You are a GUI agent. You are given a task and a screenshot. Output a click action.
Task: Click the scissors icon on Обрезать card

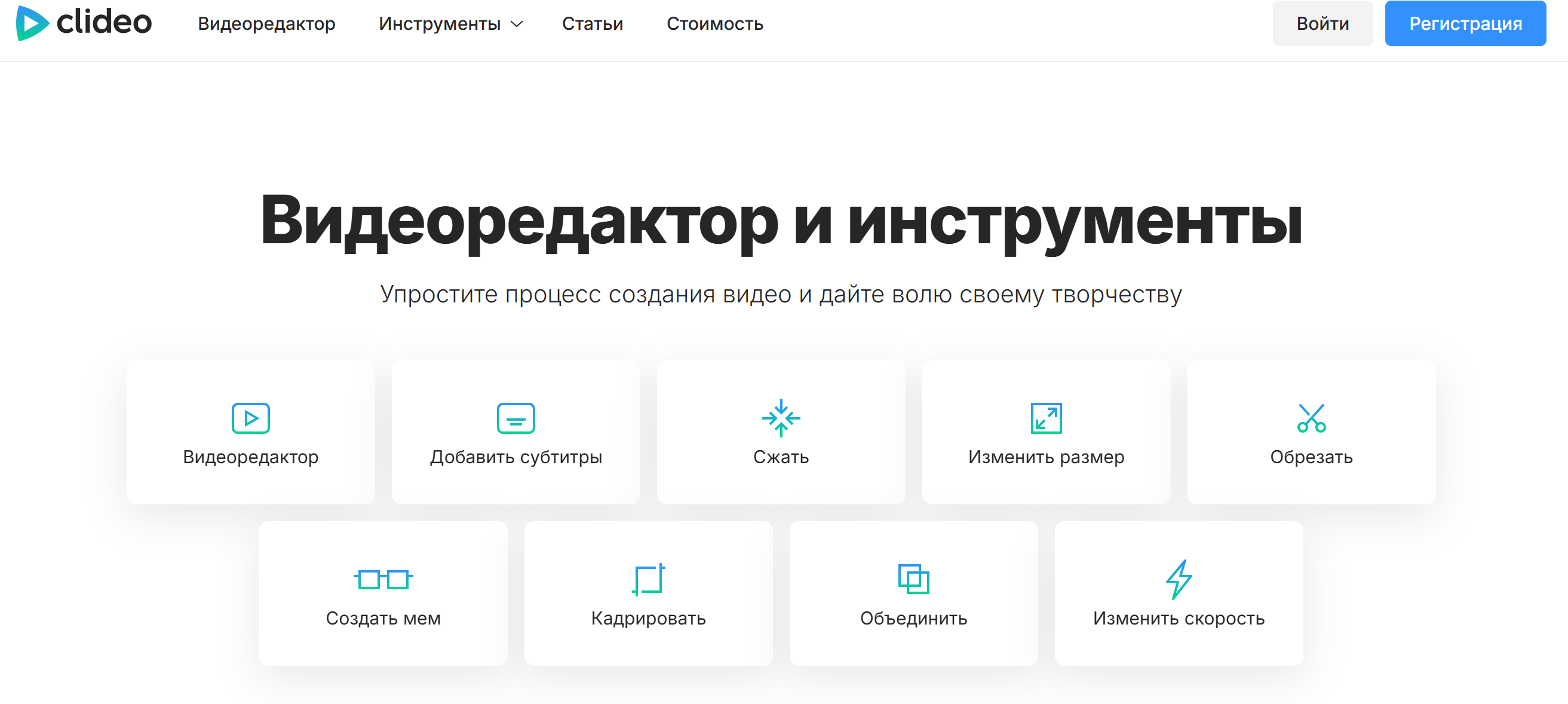(x=1311, y=418)
